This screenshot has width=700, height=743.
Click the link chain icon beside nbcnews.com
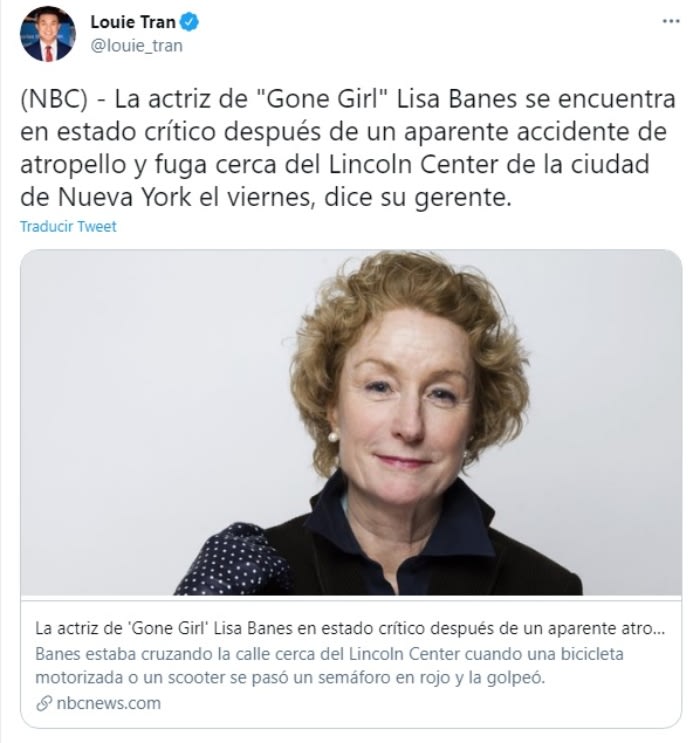pyautogui.click(x=44, y=703)
